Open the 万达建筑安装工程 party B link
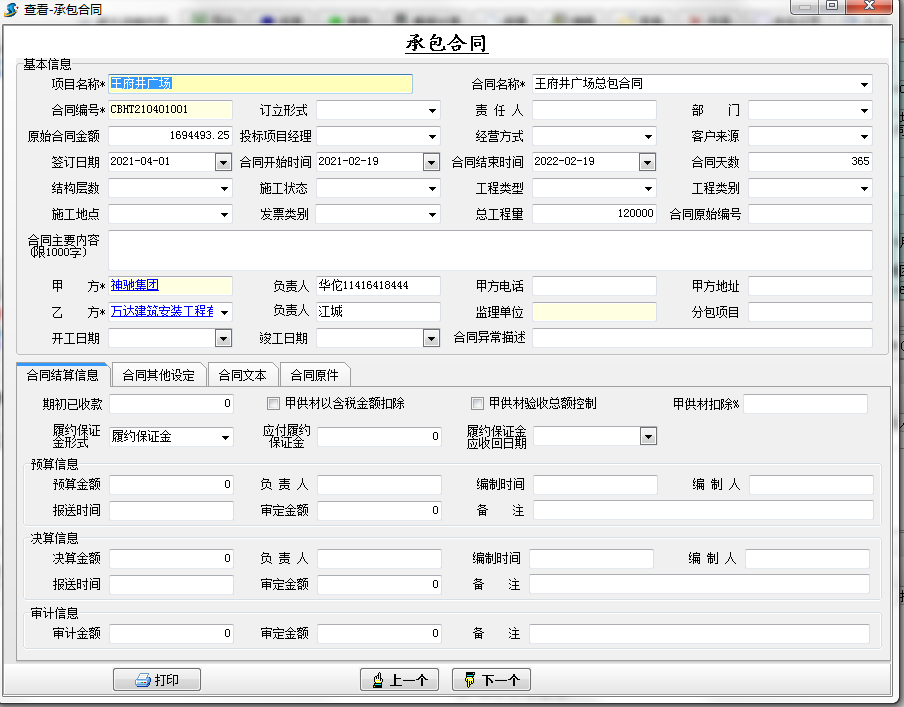 160,312
